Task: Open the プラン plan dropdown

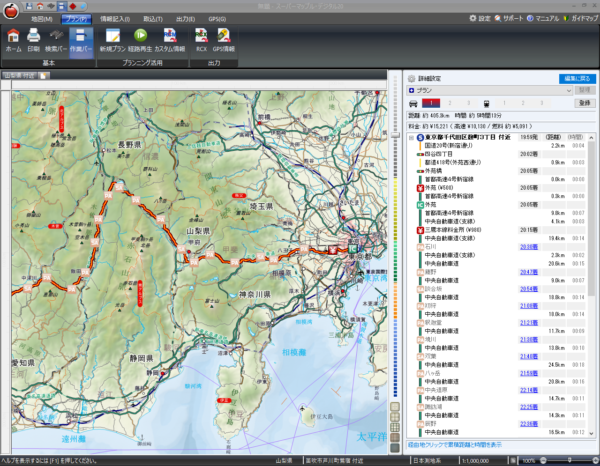Action: click(490, 90)
